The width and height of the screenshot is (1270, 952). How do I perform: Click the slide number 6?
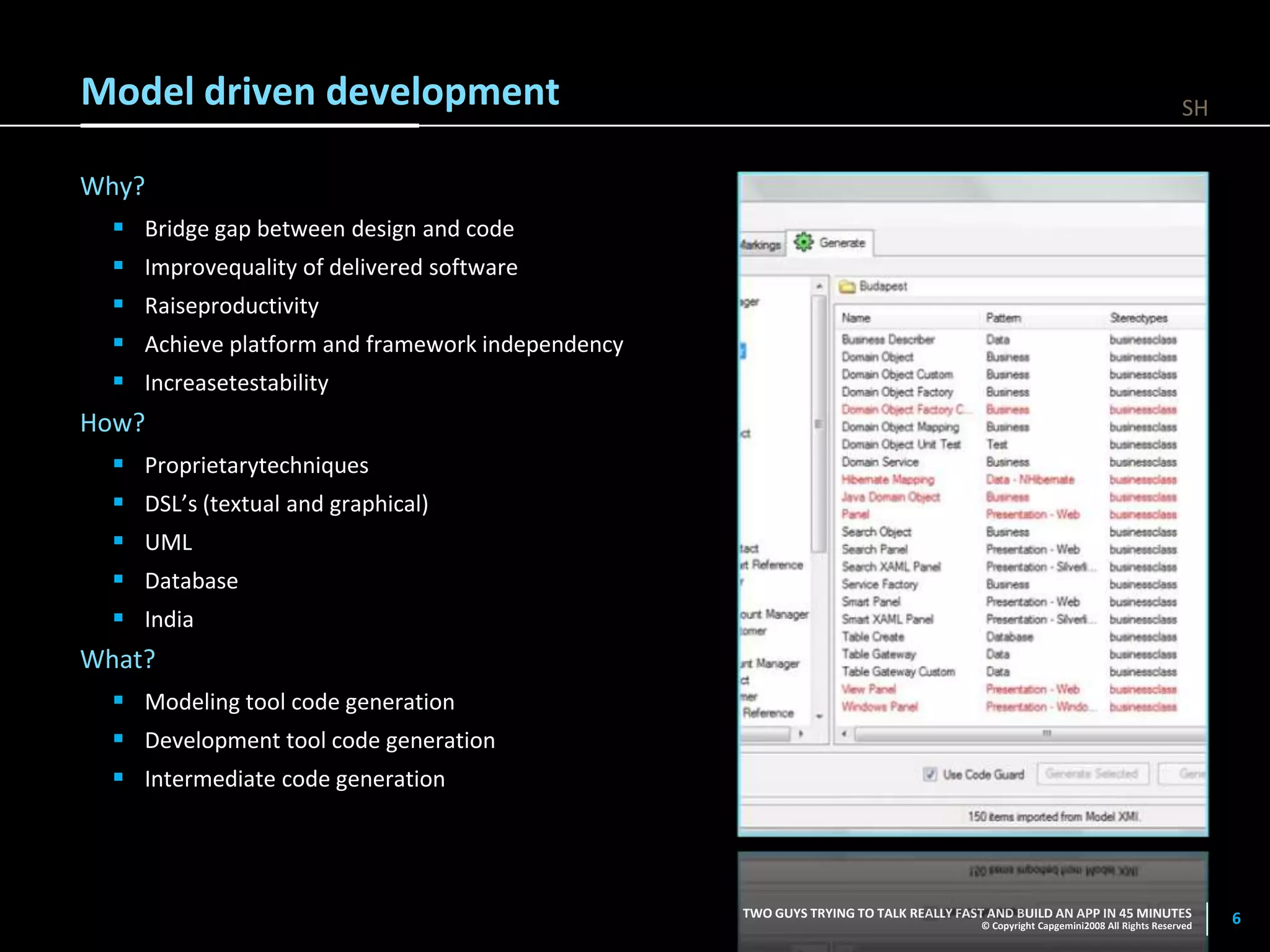pos(1236,919)
